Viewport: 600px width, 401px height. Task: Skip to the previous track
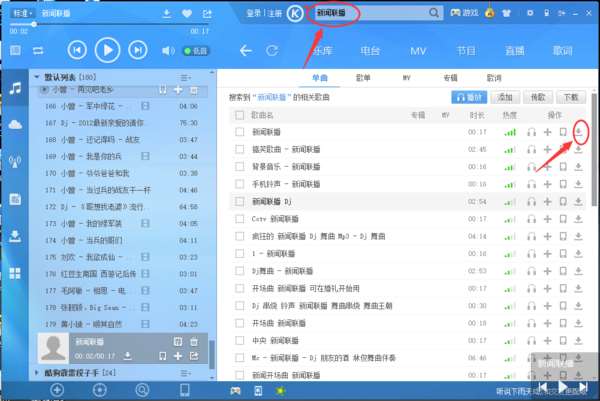(77, 50)
